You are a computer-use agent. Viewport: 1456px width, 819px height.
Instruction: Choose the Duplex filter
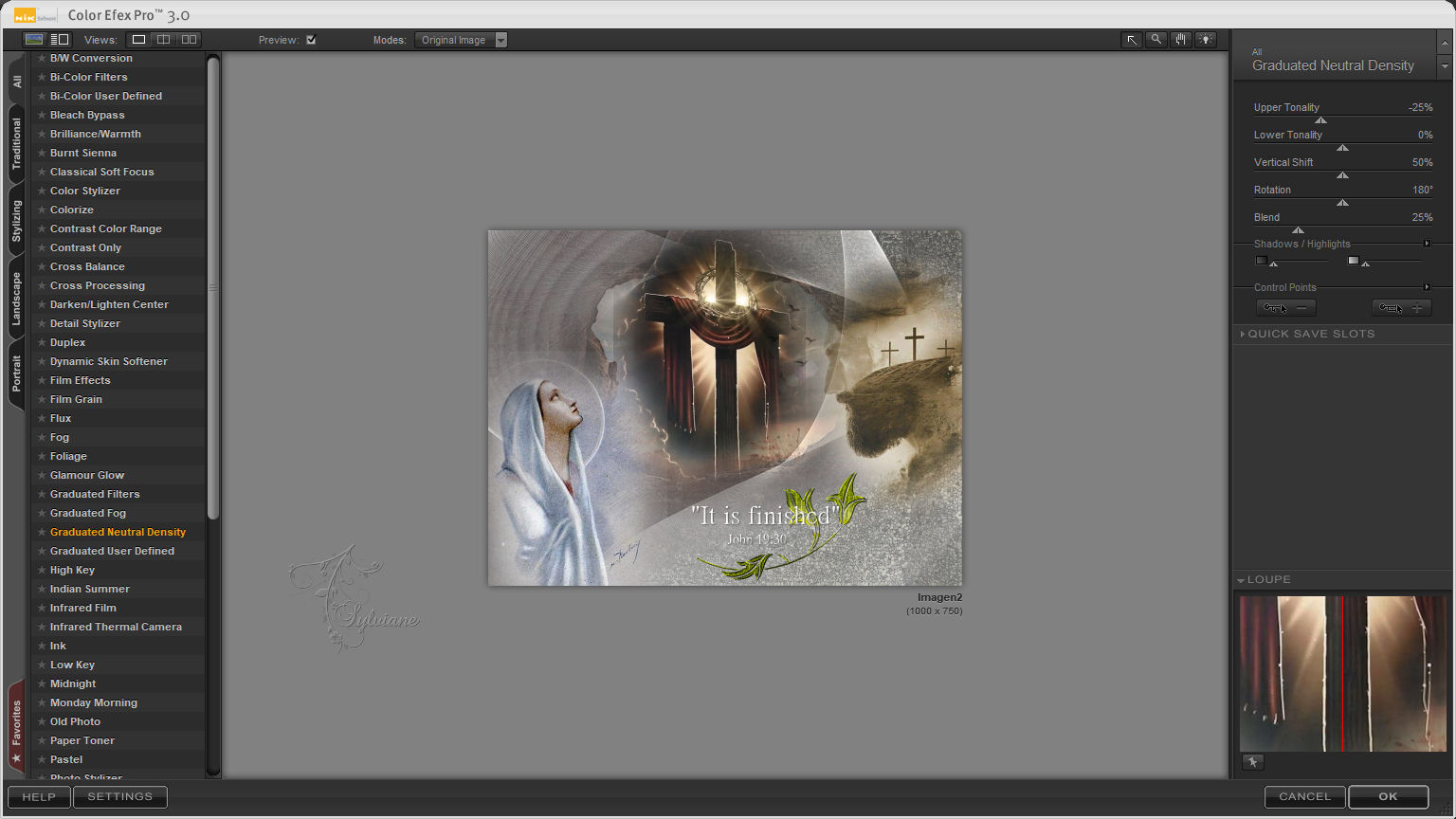(67, 342)
